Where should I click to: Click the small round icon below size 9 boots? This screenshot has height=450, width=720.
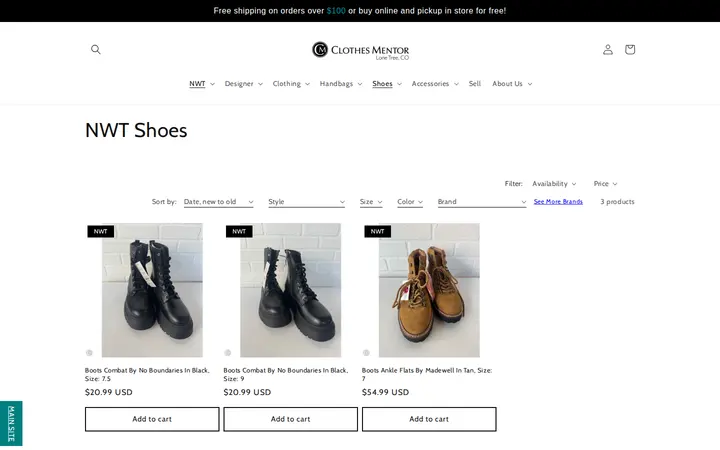(227, 353)
